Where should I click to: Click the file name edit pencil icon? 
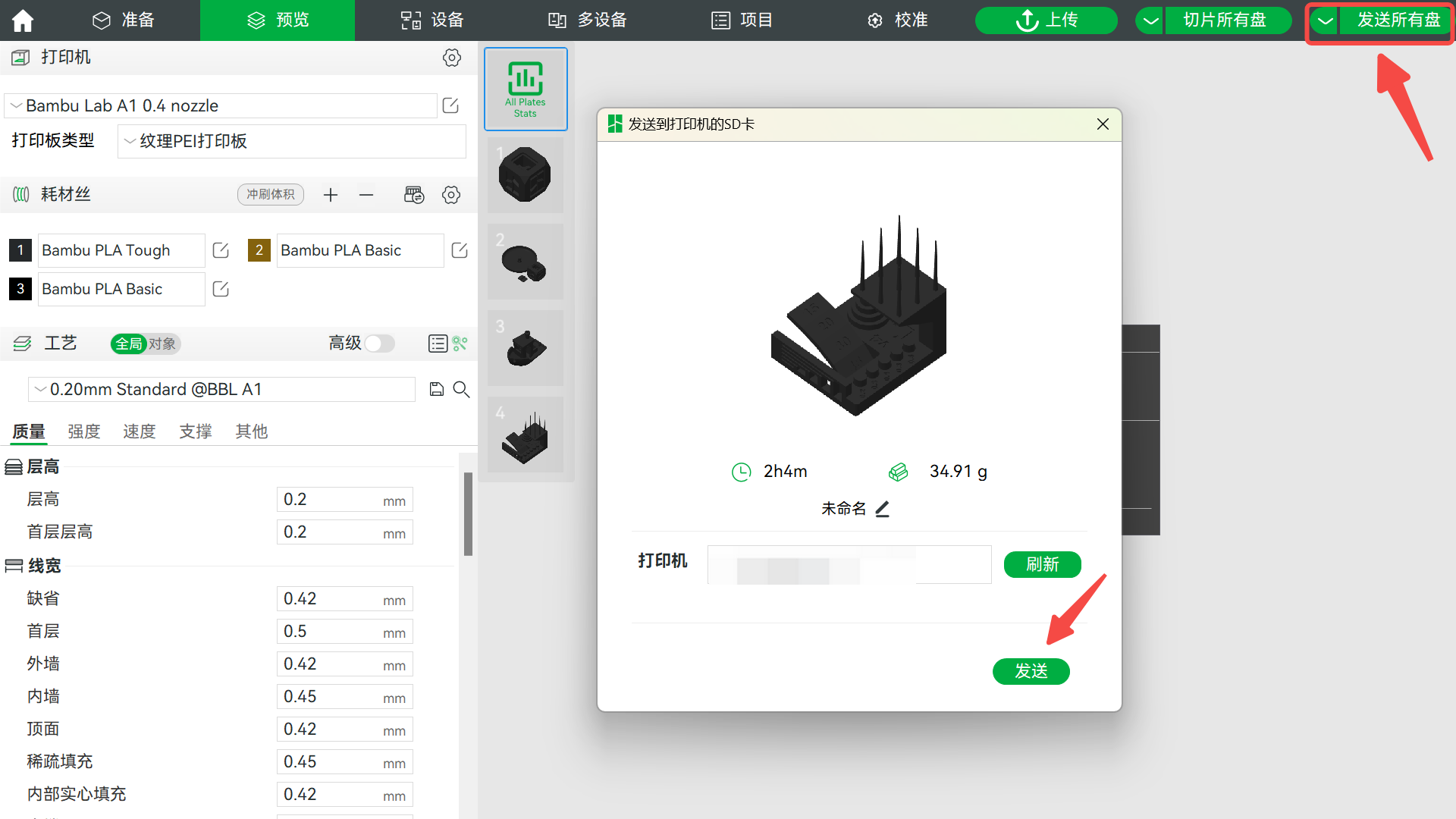pos(884,509)
